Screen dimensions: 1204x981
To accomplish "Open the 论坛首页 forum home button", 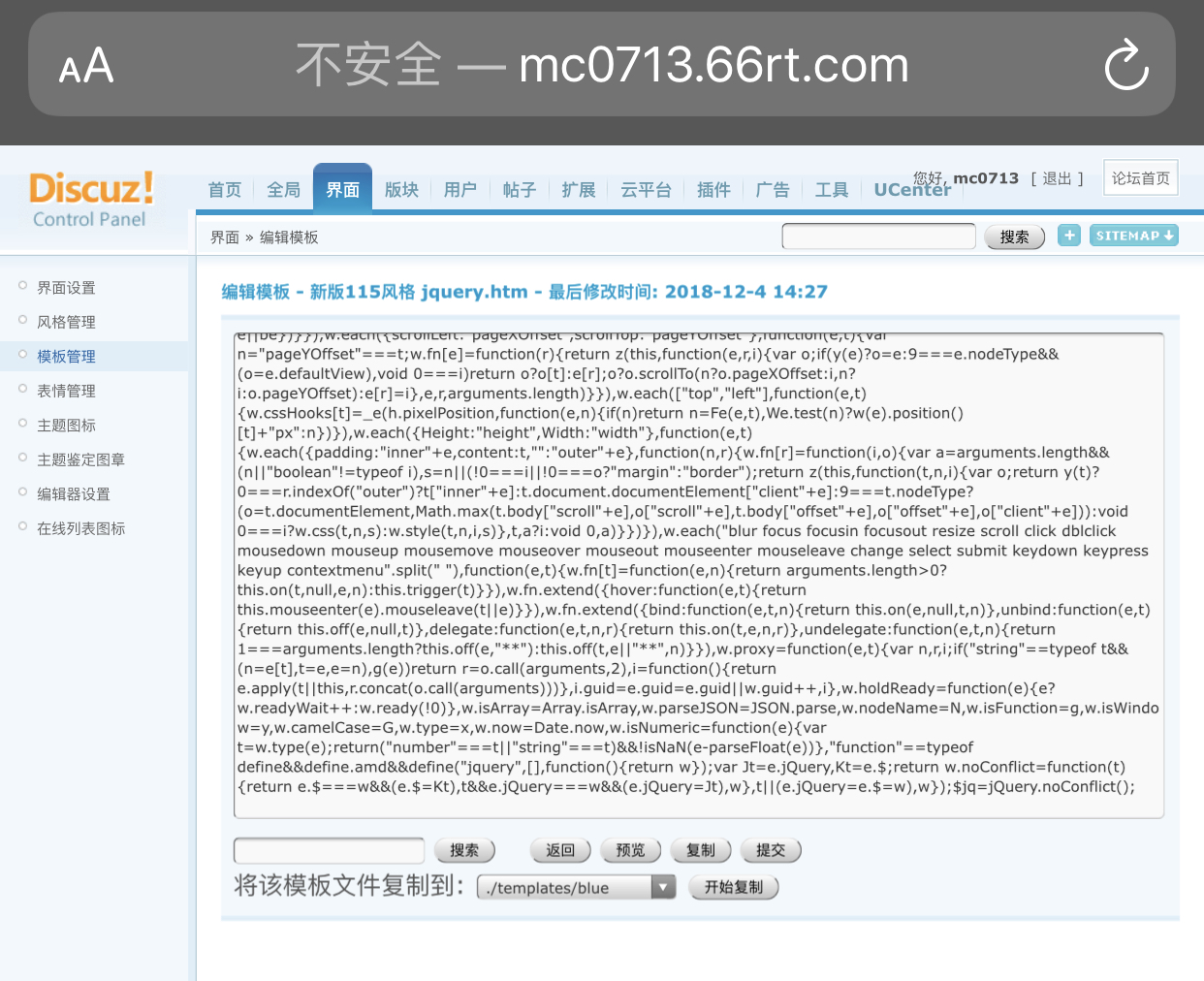I will pyautogui.click(x=1140, y=178).
